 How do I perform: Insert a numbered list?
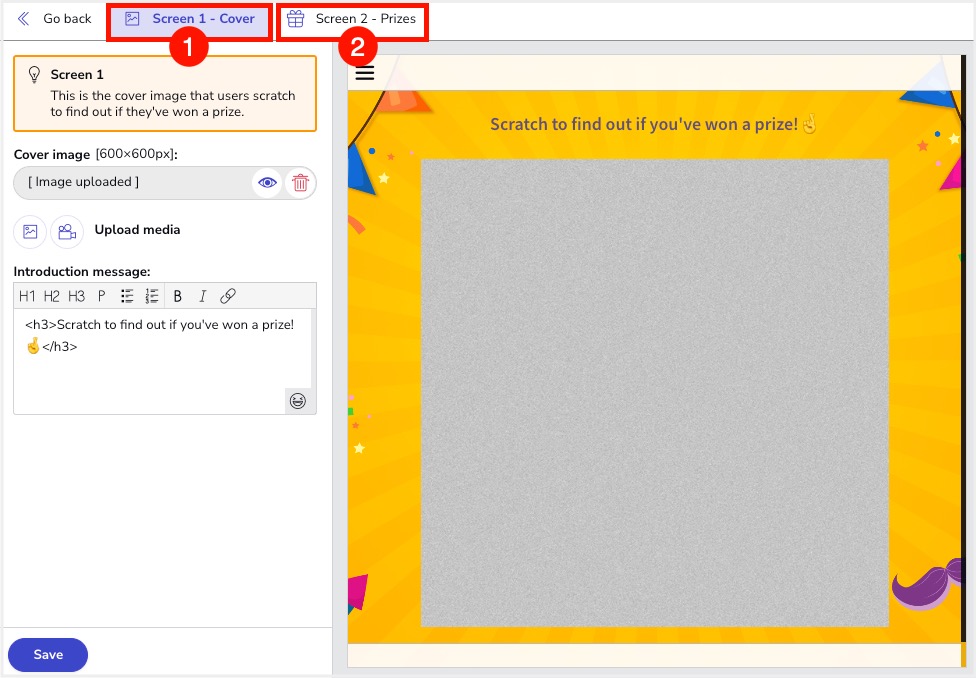152,296
